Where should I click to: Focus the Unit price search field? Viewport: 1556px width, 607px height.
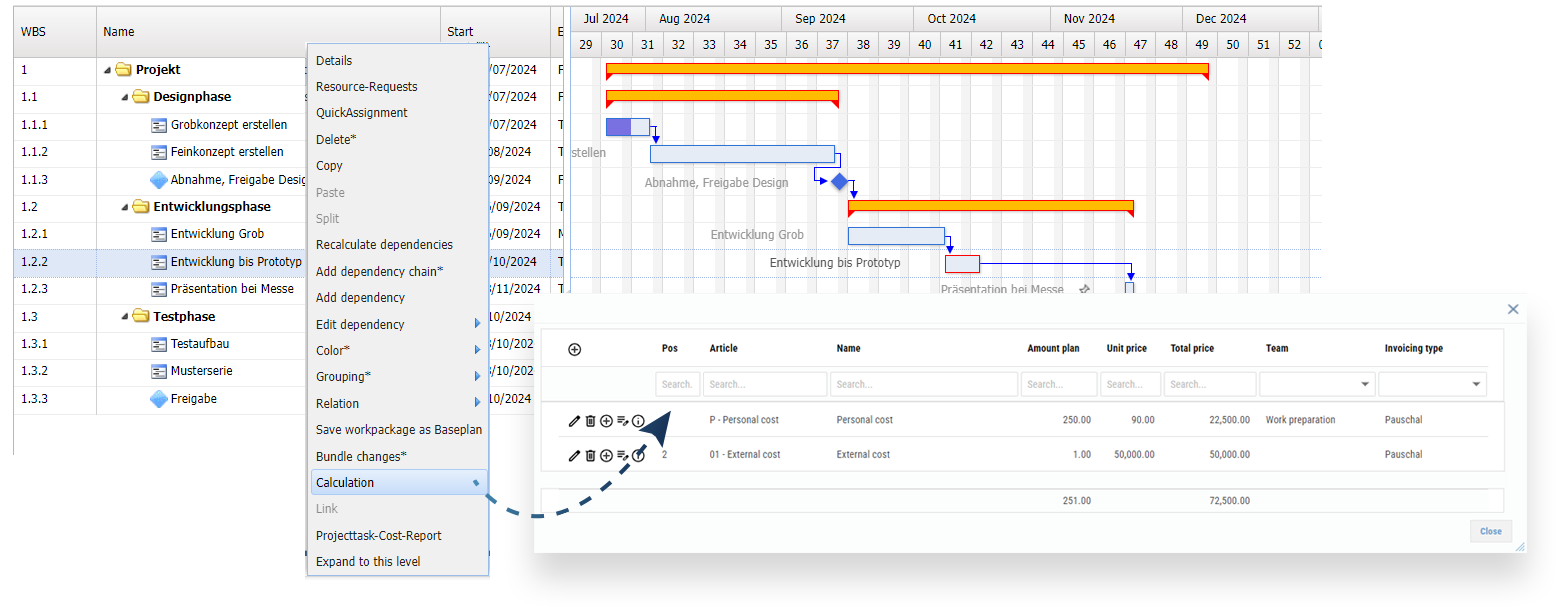[x=1131, y=384]
